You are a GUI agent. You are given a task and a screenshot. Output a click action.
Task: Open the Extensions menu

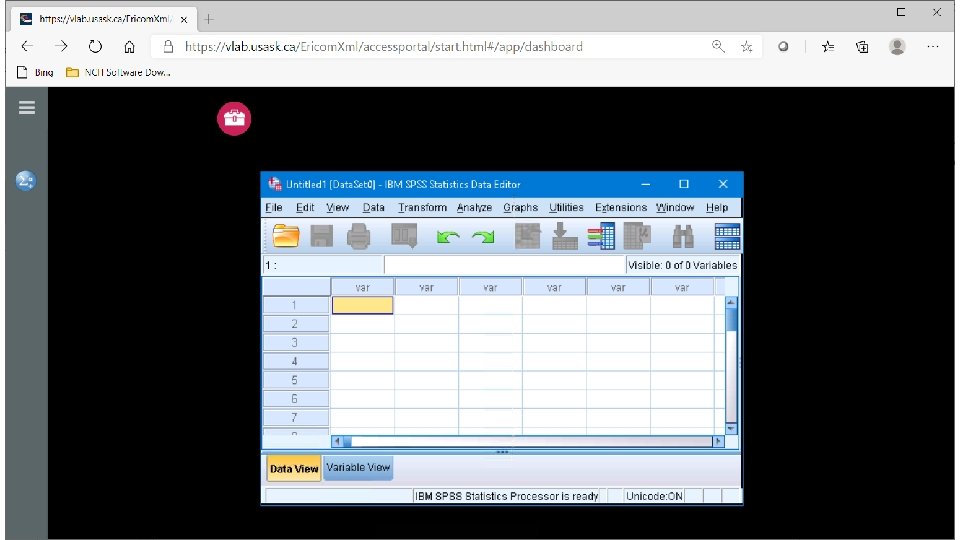(x=621, y=208)
